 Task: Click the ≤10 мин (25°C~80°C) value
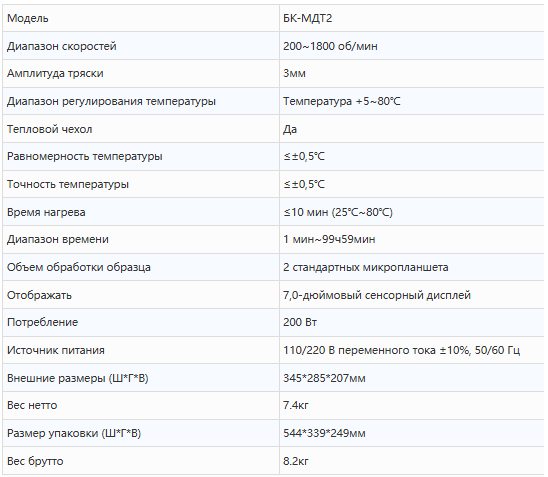pyautogui.click(x=338, y=212)
